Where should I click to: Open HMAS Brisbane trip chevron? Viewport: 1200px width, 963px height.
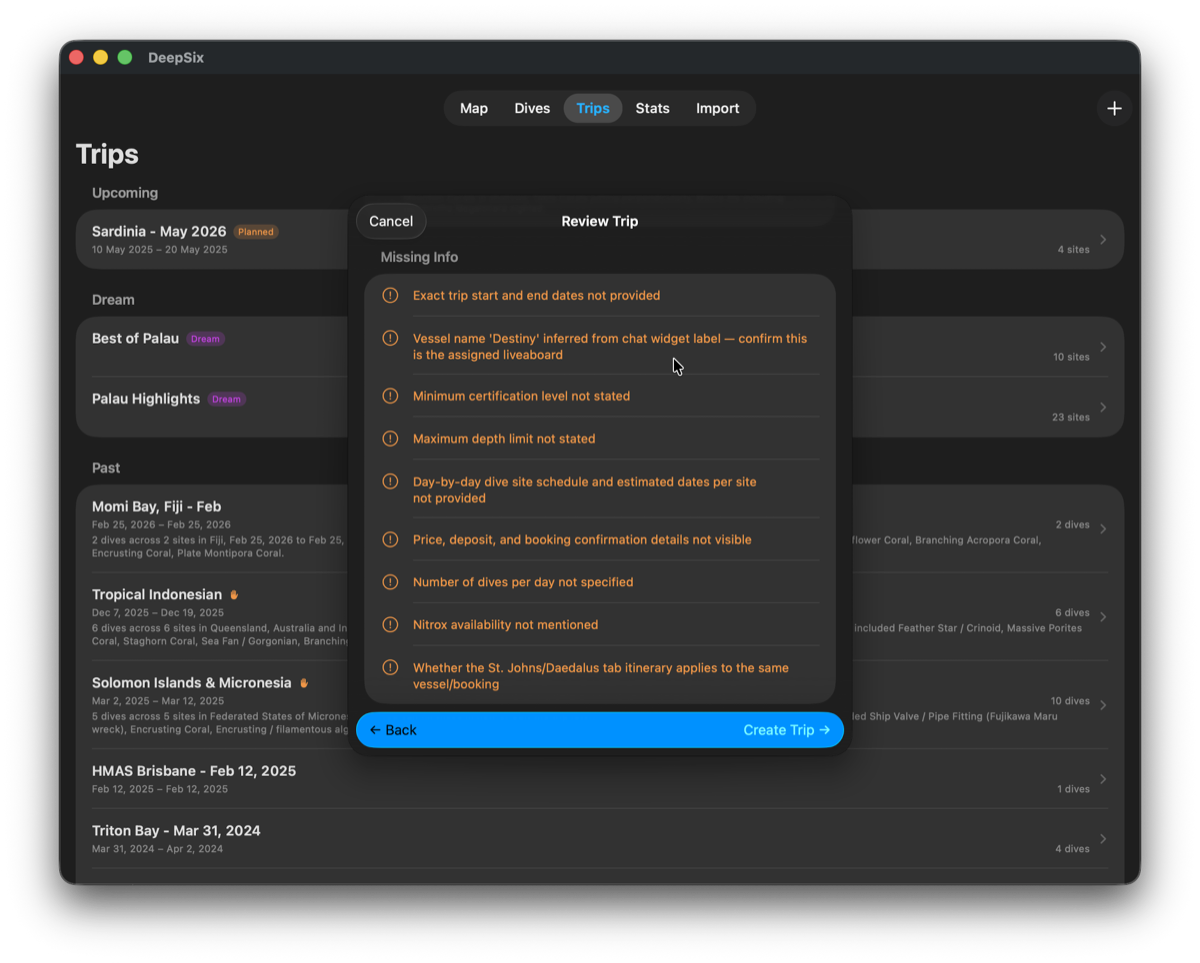click(1103, 779)
